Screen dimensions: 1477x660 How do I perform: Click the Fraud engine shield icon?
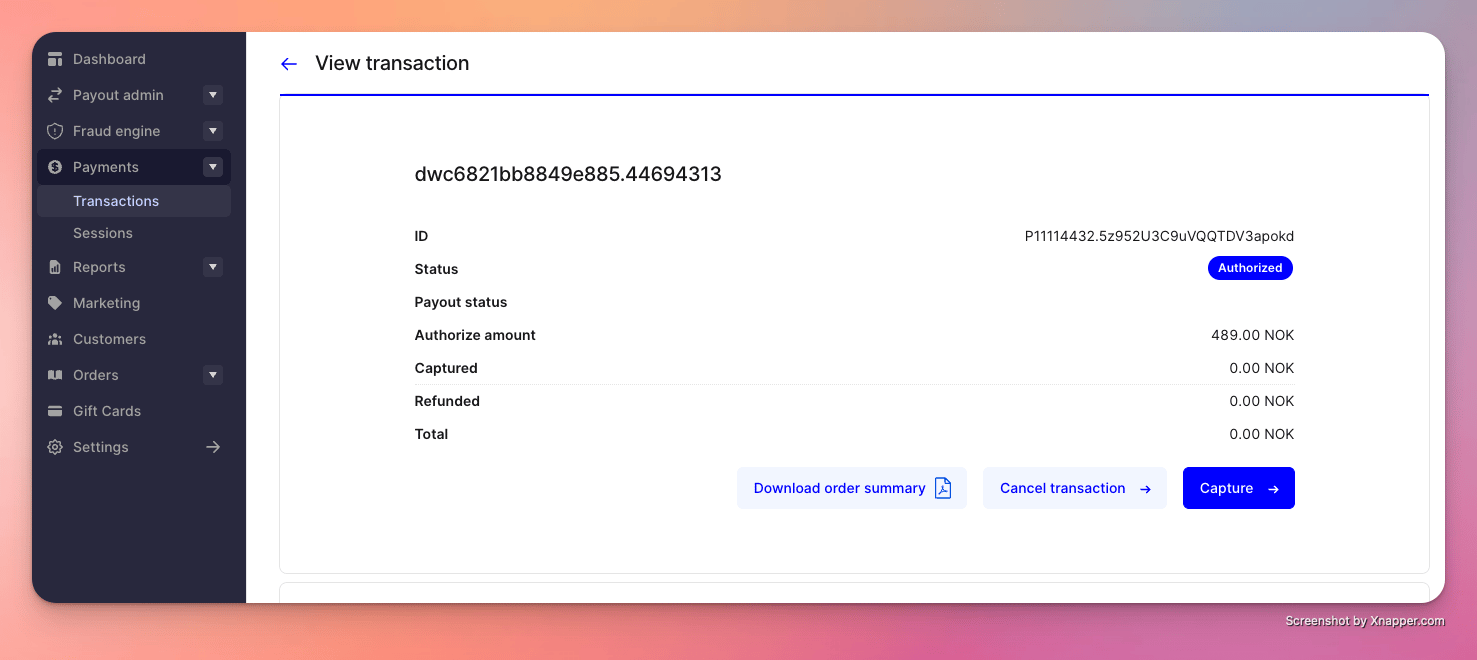coord(55,131)
